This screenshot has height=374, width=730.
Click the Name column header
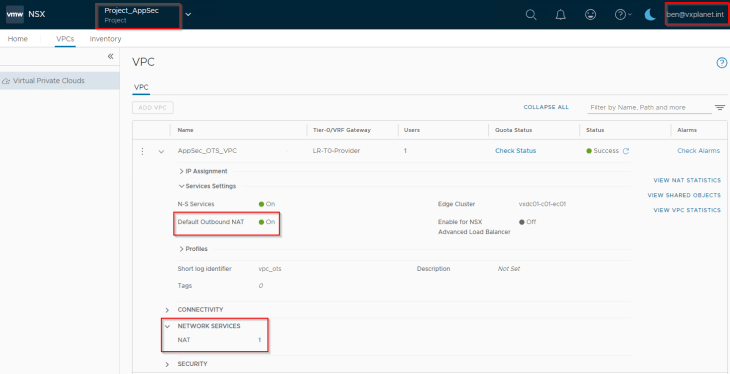pyautogui.click(x=186, y=130)
